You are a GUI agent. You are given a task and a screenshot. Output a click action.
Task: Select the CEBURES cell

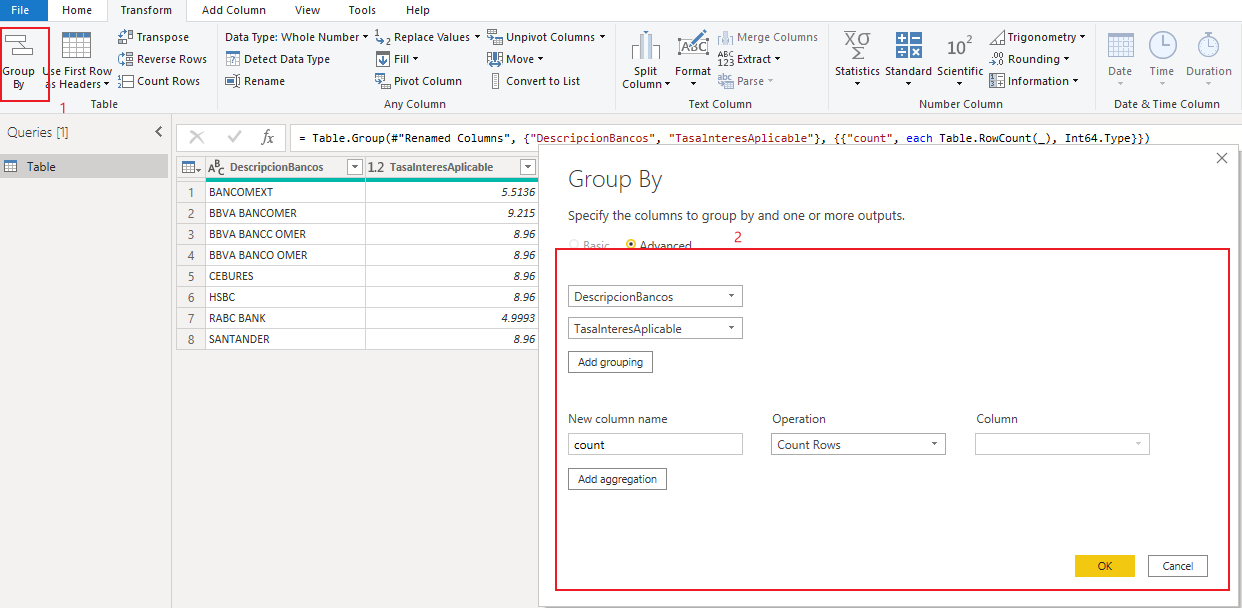pos(285,276)
